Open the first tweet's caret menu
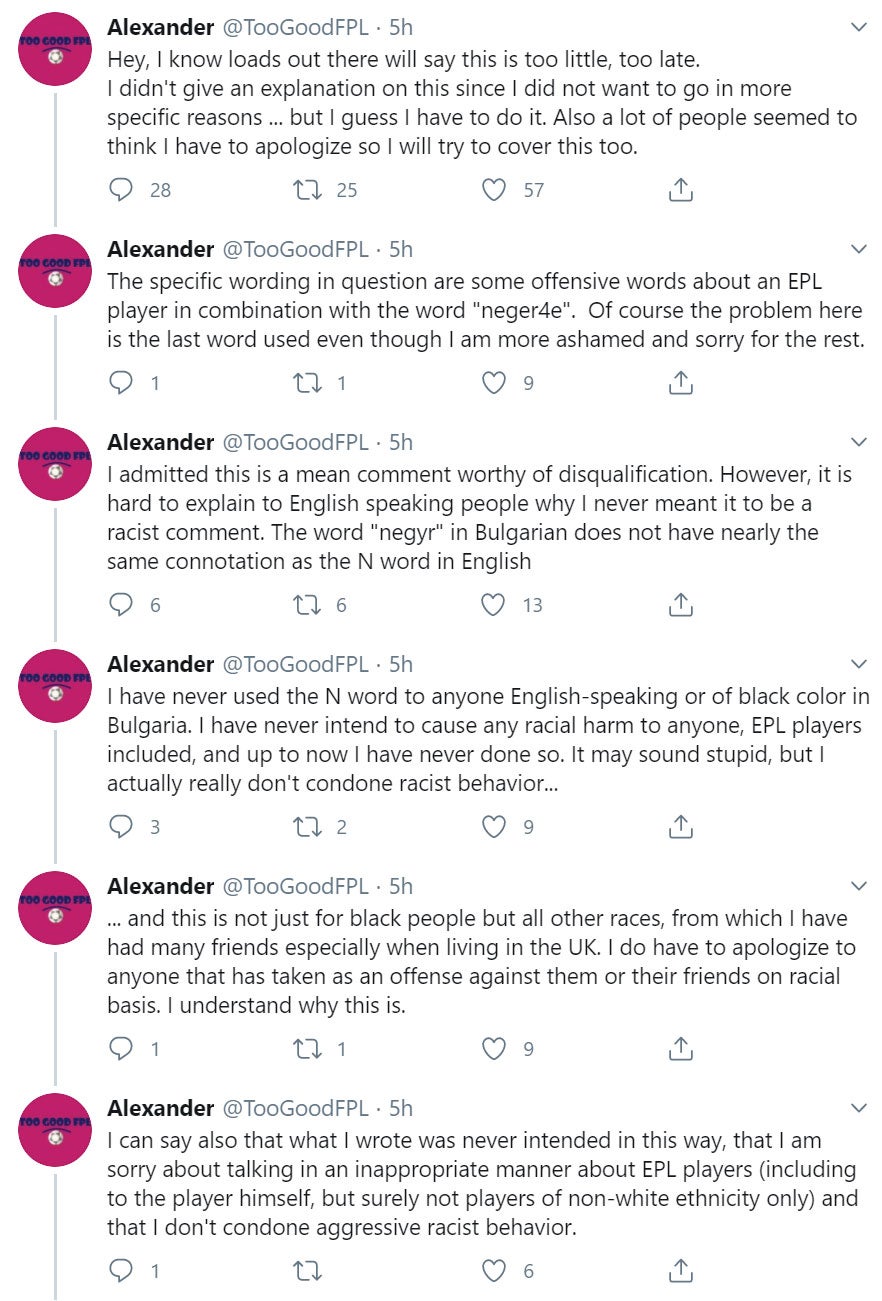Image resolution: width=882 pixels, height=1301 pixels. pyautogui.click(x=858, y=25)
